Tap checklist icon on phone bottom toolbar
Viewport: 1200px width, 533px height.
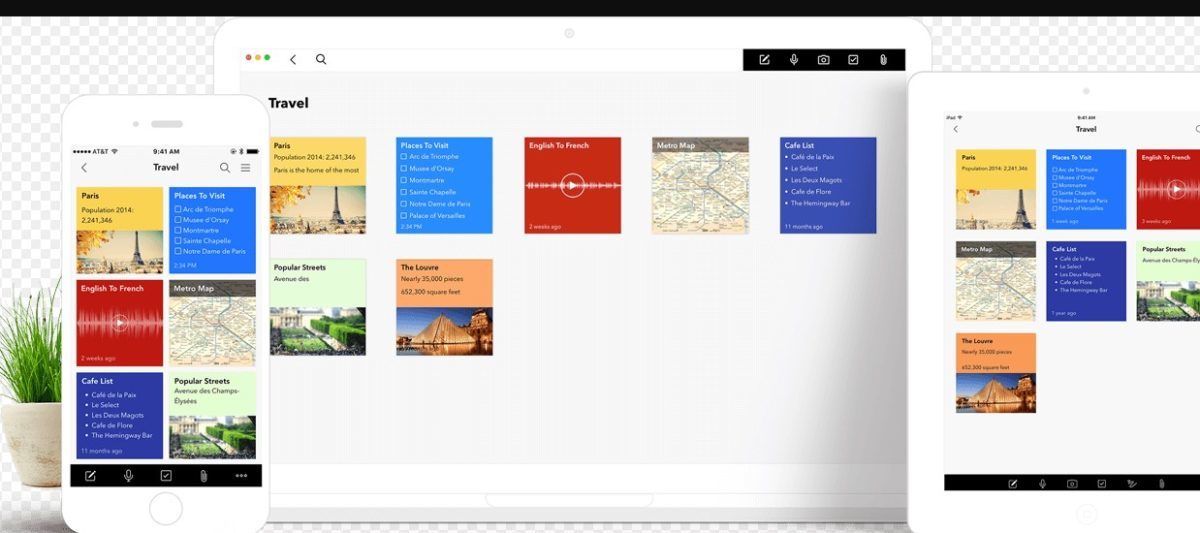pos(166,476)
